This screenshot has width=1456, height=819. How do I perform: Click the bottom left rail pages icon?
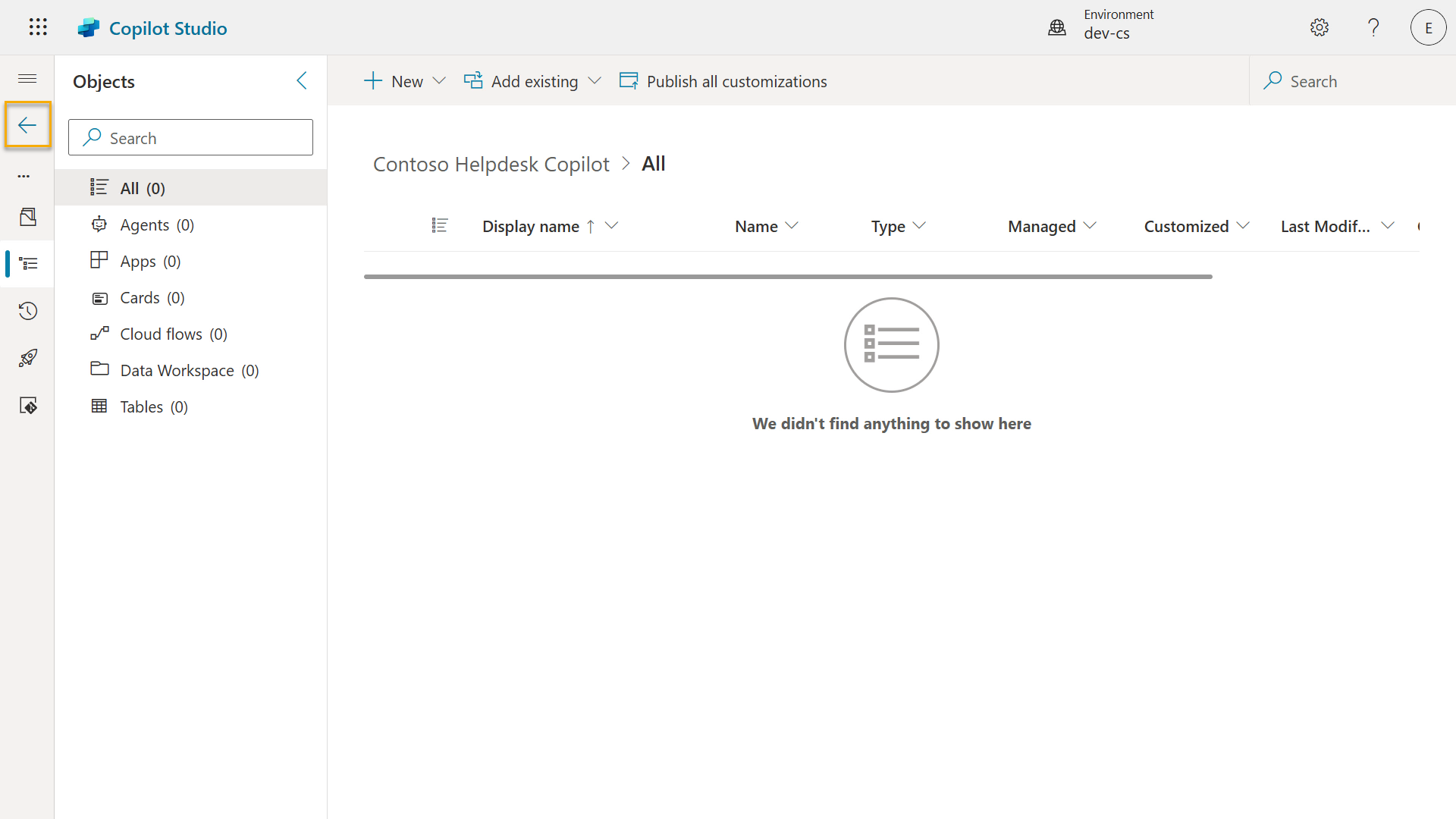click(x=28, y=406)
